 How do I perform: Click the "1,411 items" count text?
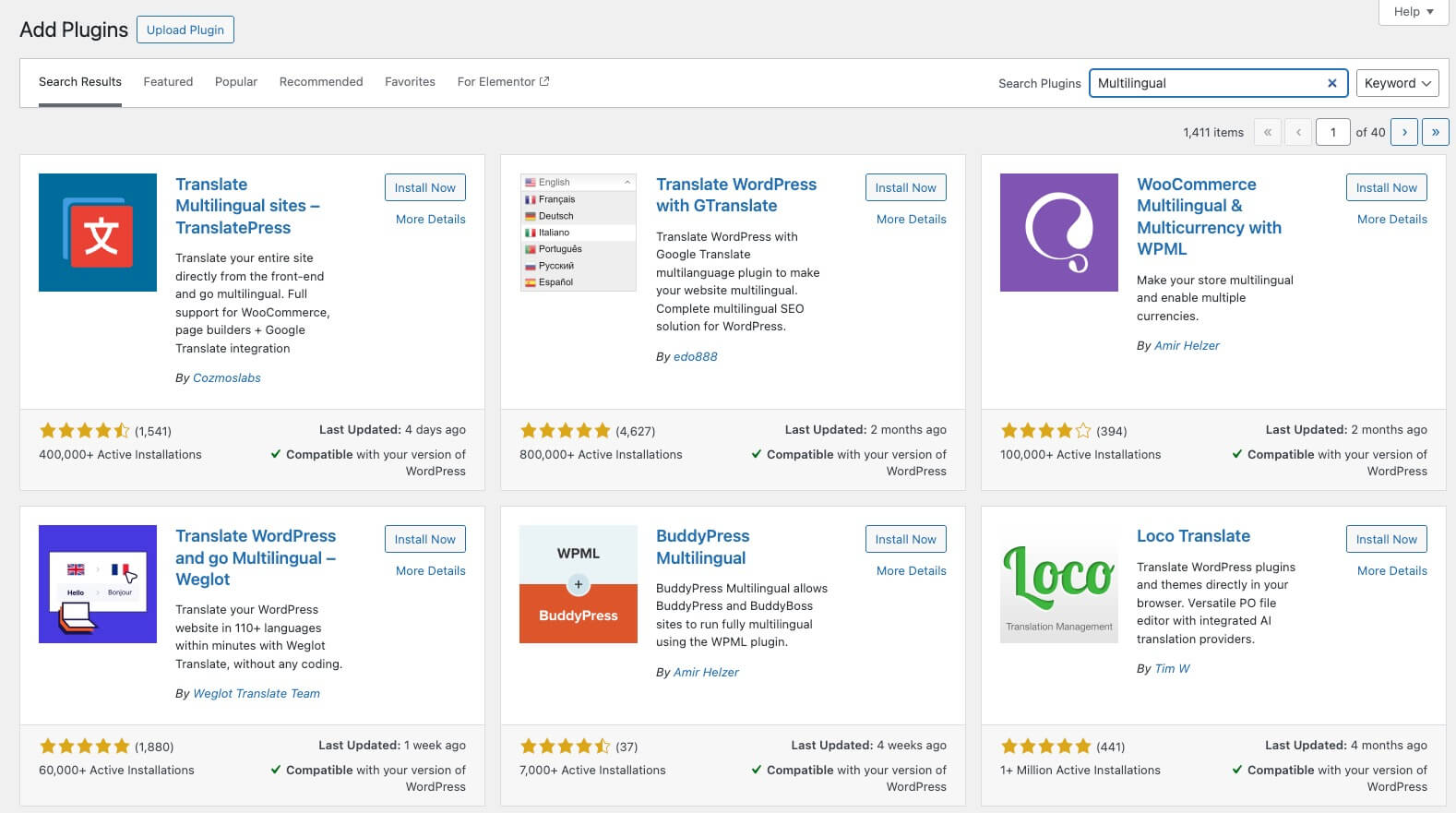click(x=1213, y=133)
